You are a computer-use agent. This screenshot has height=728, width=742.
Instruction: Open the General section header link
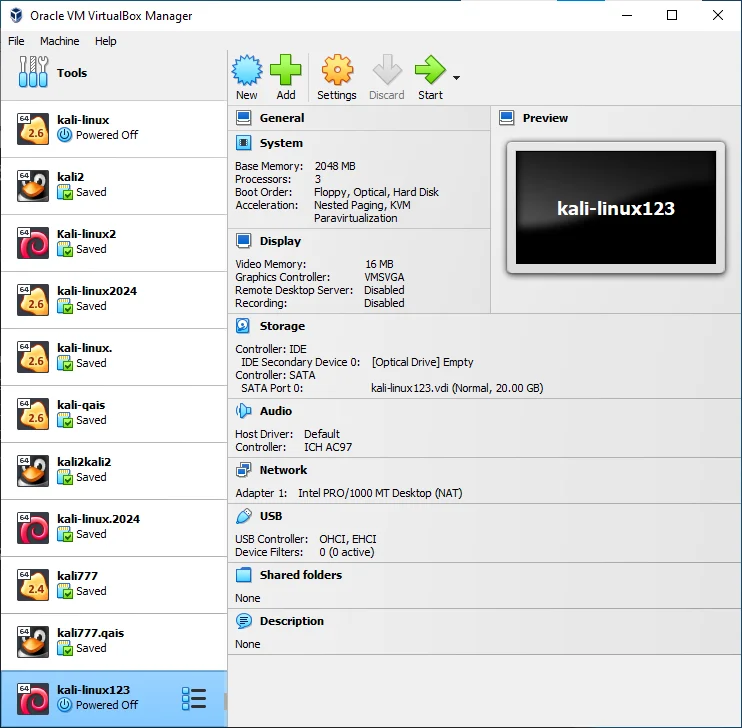[x=282, y=118]
